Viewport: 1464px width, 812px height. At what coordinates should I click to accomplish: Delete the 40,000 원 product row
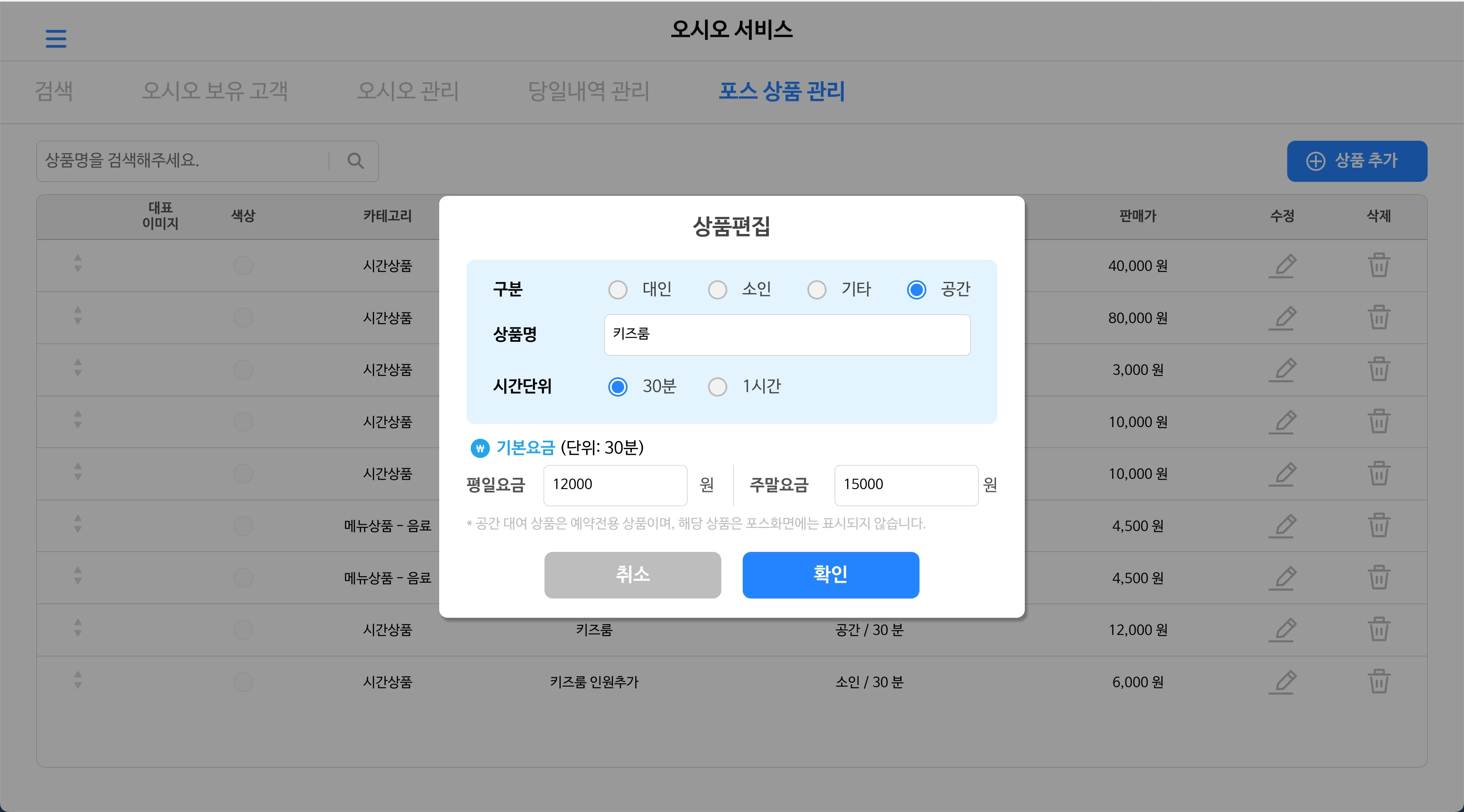(1379, 265)
